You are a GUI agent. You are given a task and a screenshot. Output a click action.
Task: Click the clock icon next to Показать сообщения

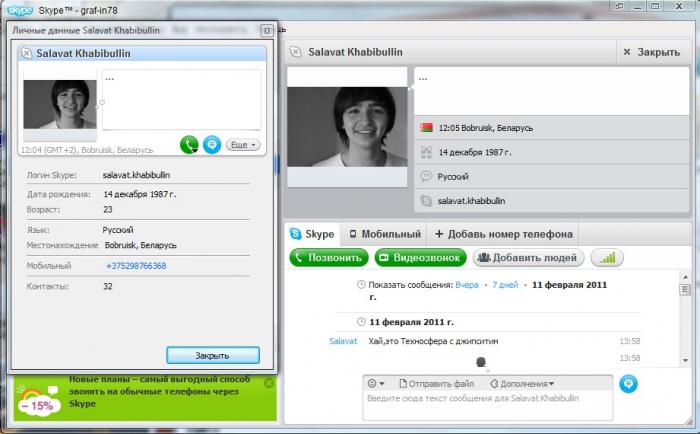(x=361, y=284)
